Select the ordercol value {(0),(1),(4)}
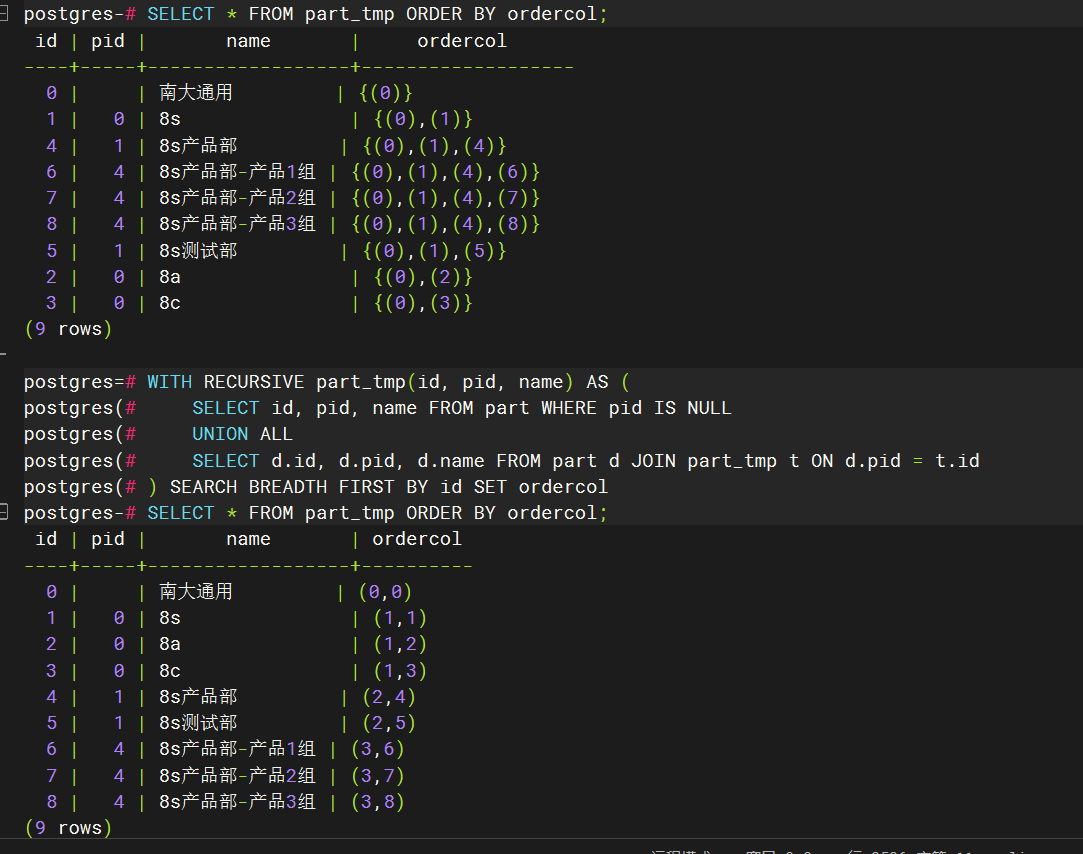Viewport: 1083px width, 854px height. pos(434,146)
